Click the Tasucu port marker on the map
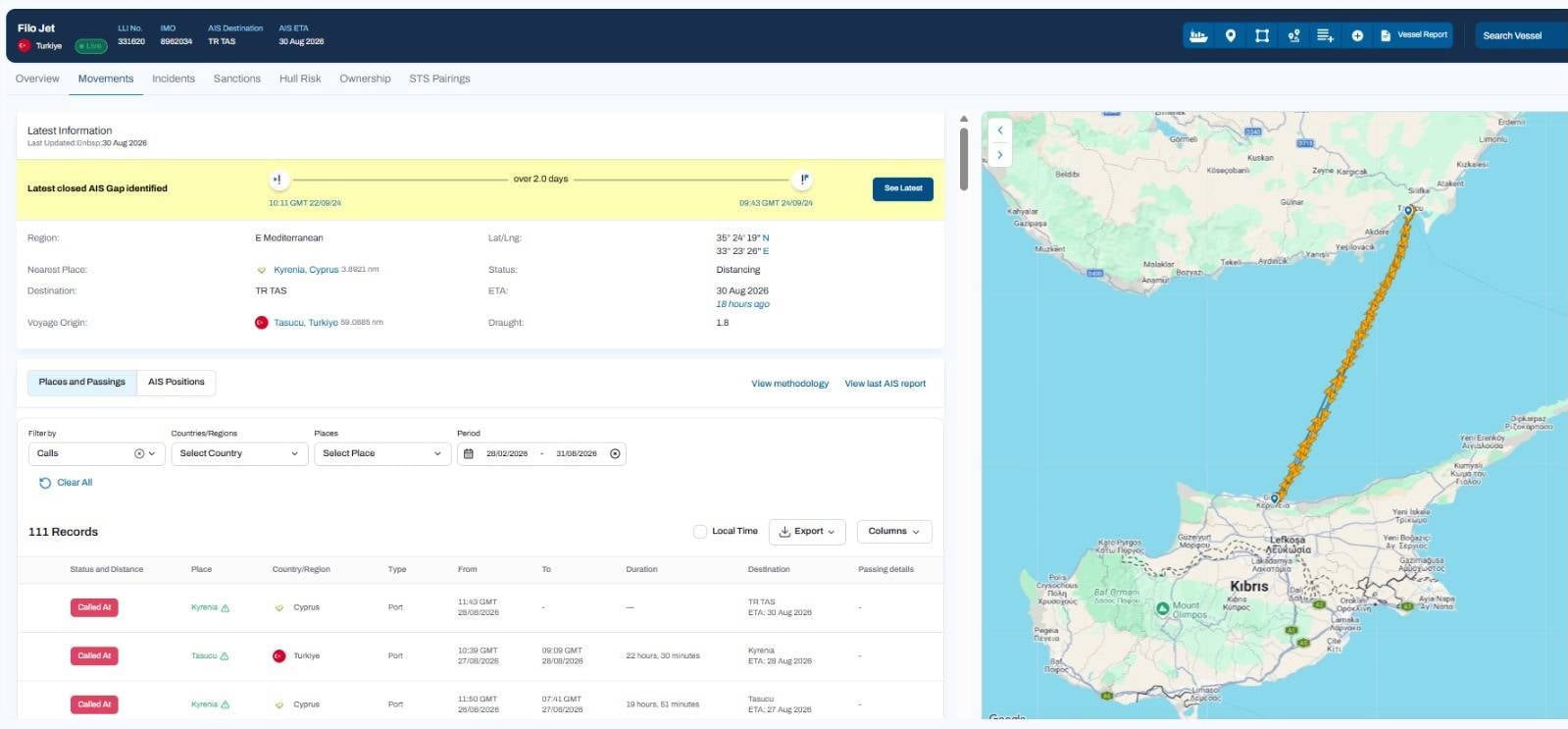The width and height of the screenshot is (1568, 729). [1408, 211]
